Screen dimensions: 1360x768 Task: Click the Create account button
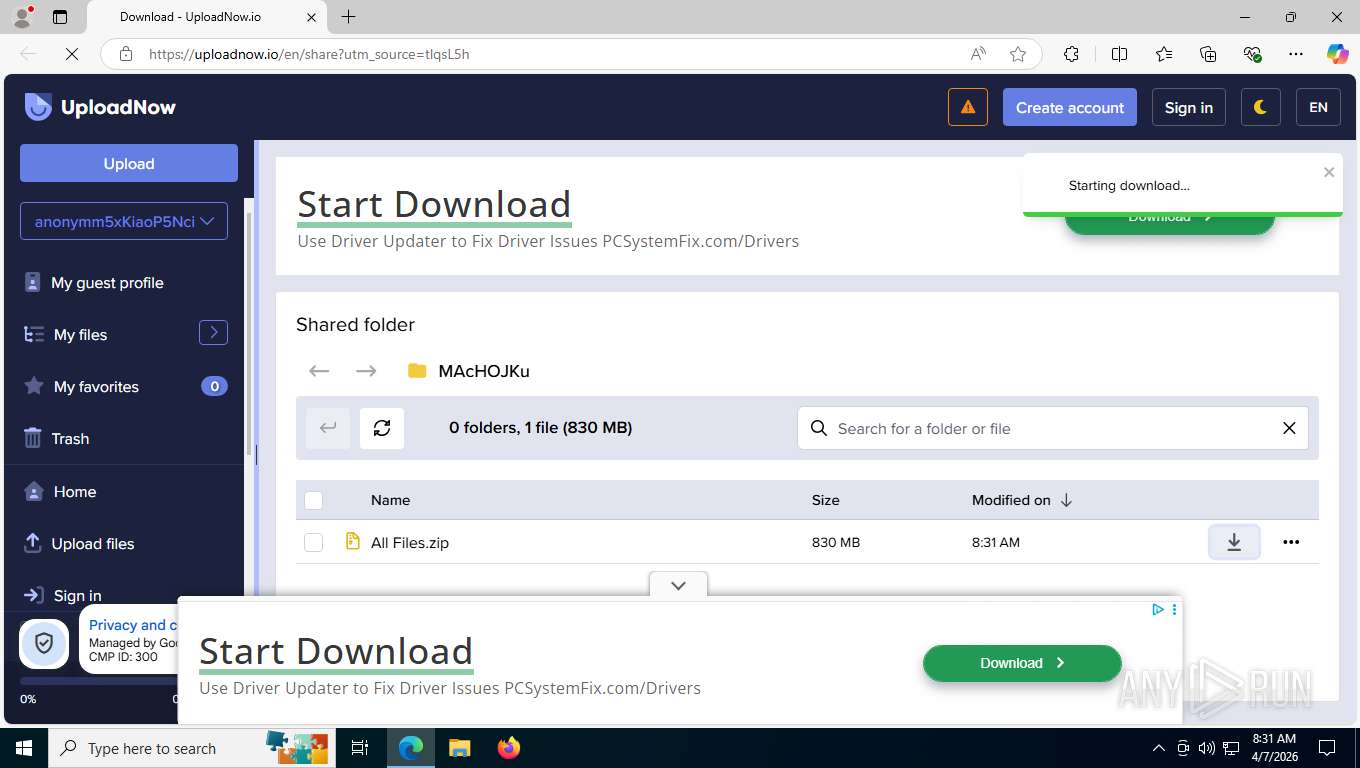1070,107
